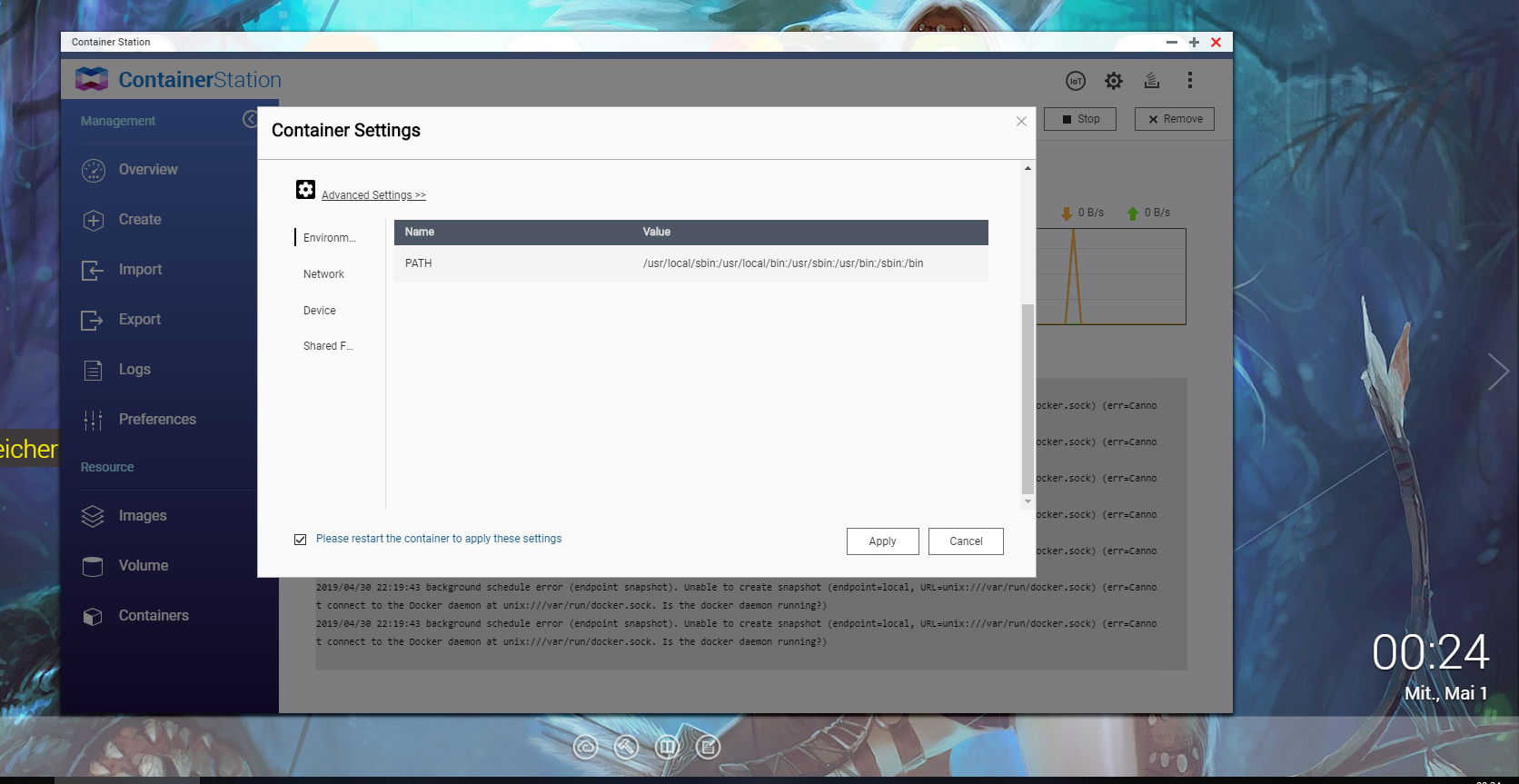1519x784 pixels.
Task: Open the three-dot more options menu
Action: point(1190,80)
